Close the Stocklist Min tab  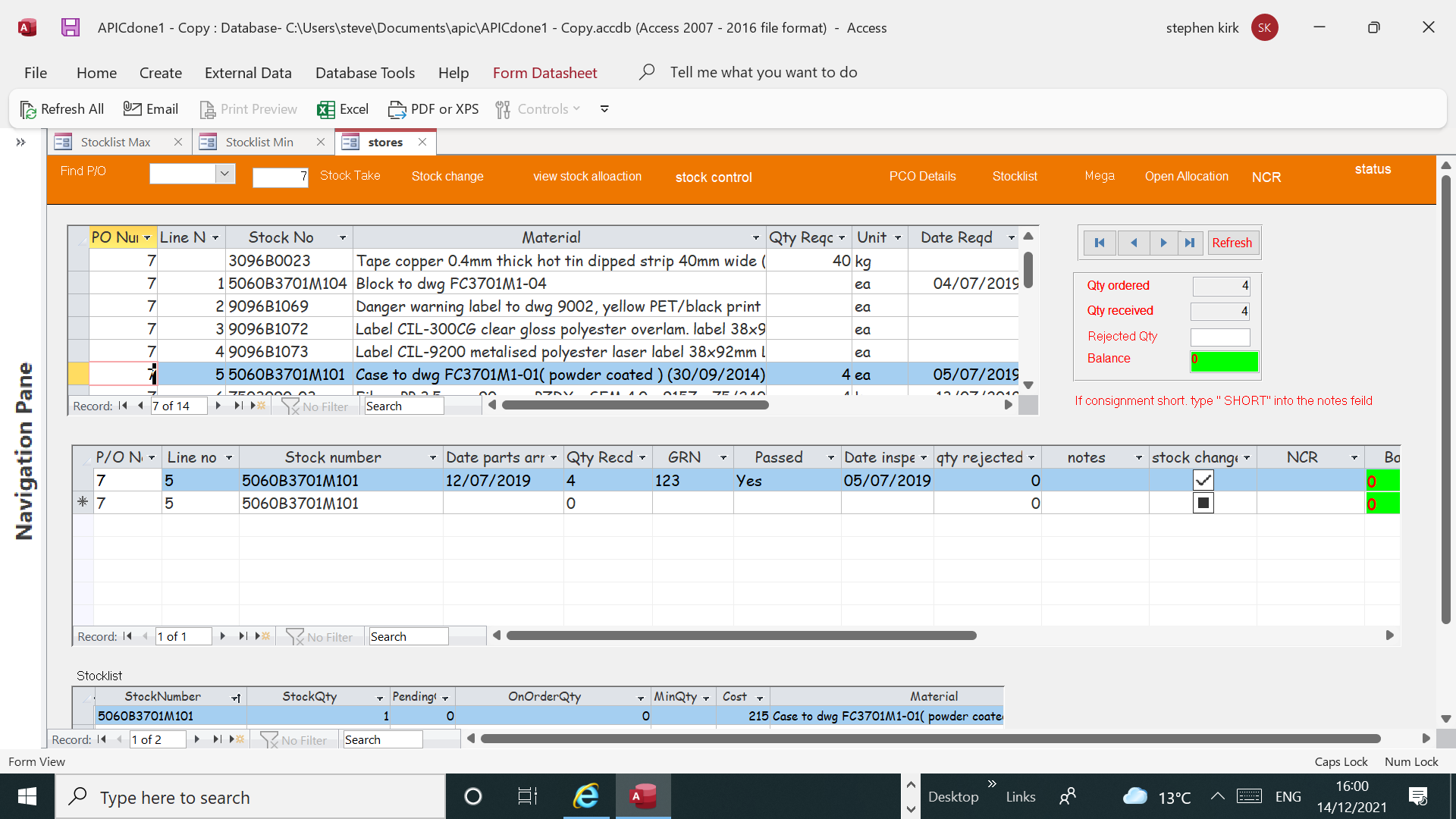pos(321,142)
